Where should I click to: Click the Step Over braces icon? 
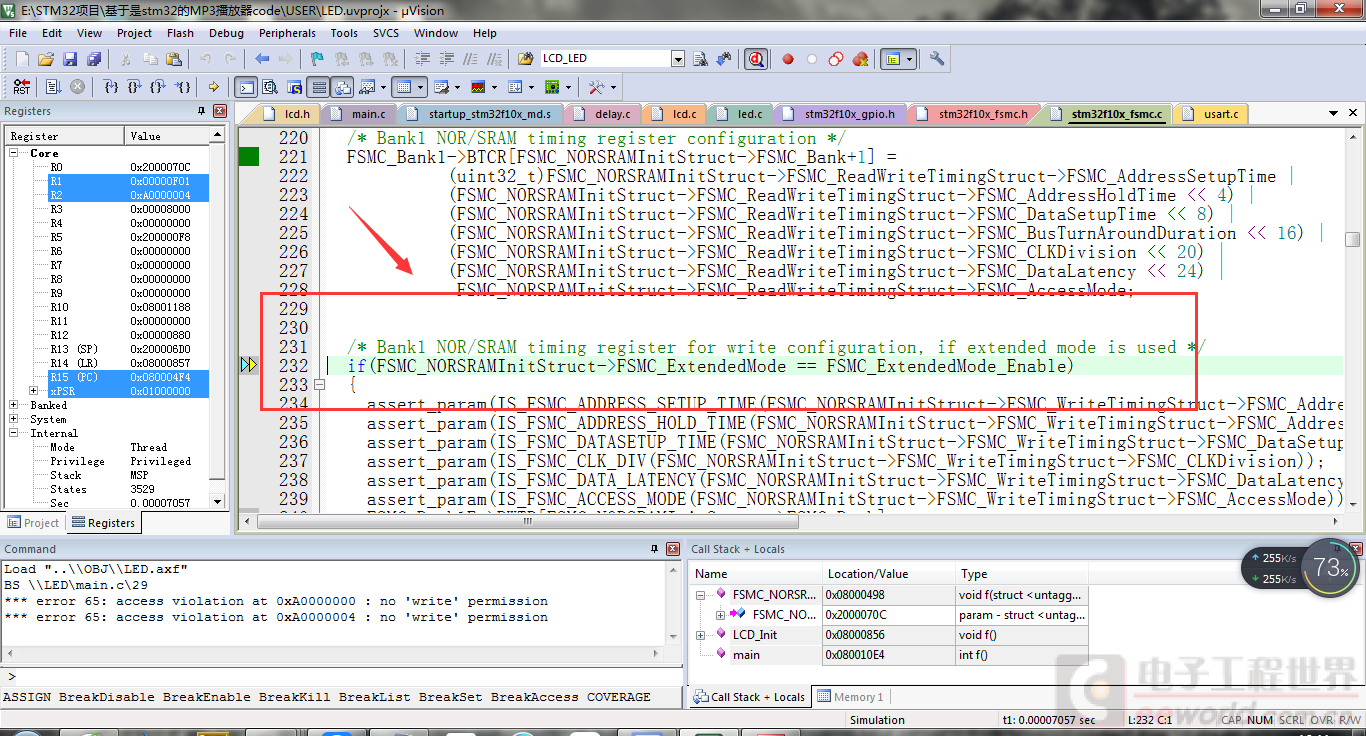tap(136, 87)
